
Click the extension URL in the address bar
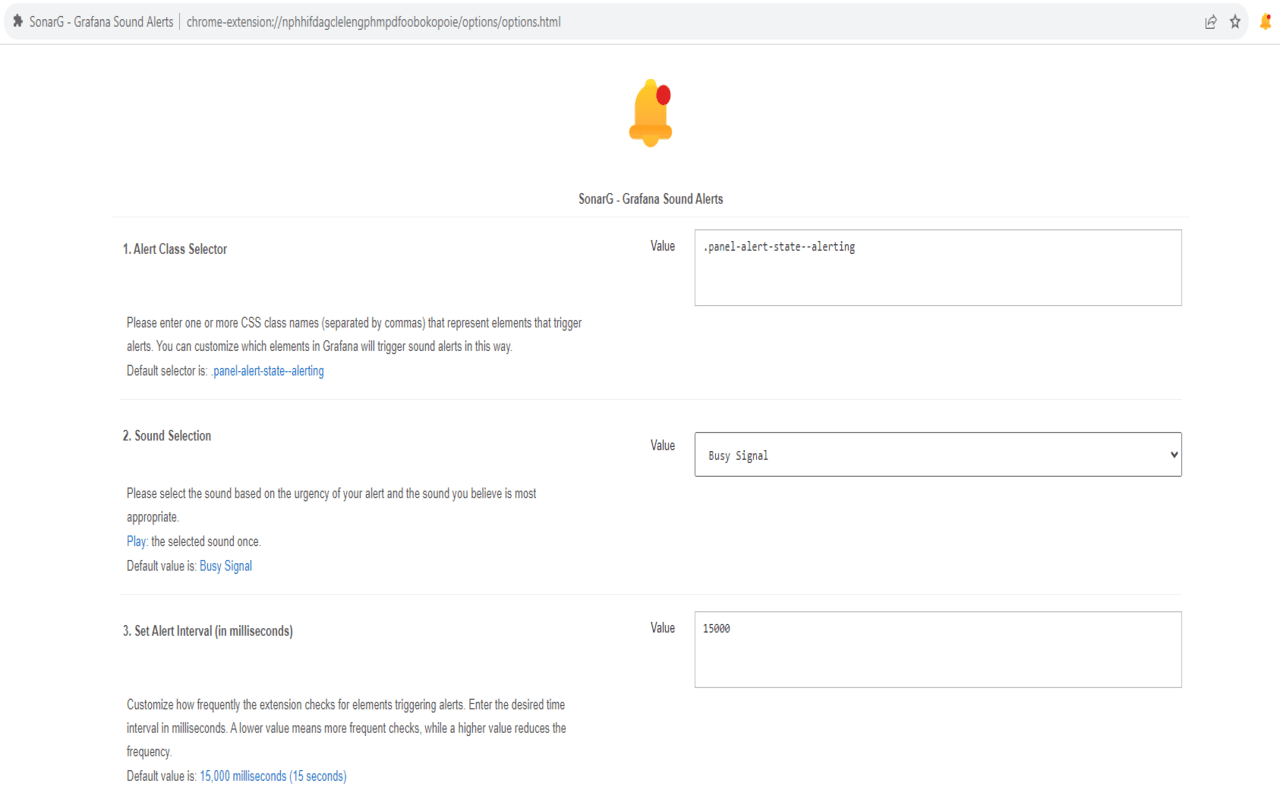pyautogui.click(x=373, y=21)
